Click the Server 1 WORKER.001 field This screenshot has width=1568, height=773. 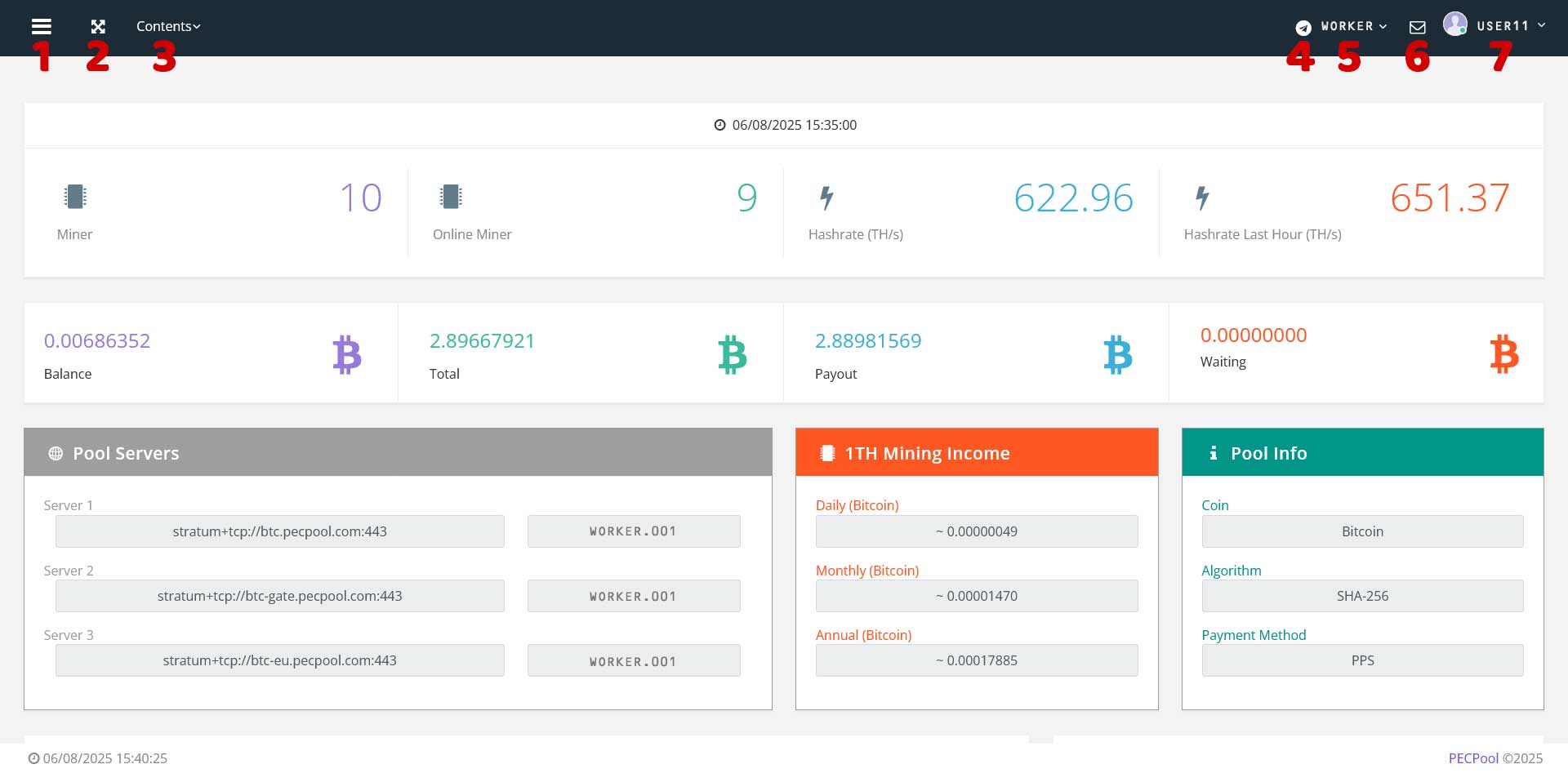pos(634,531)
